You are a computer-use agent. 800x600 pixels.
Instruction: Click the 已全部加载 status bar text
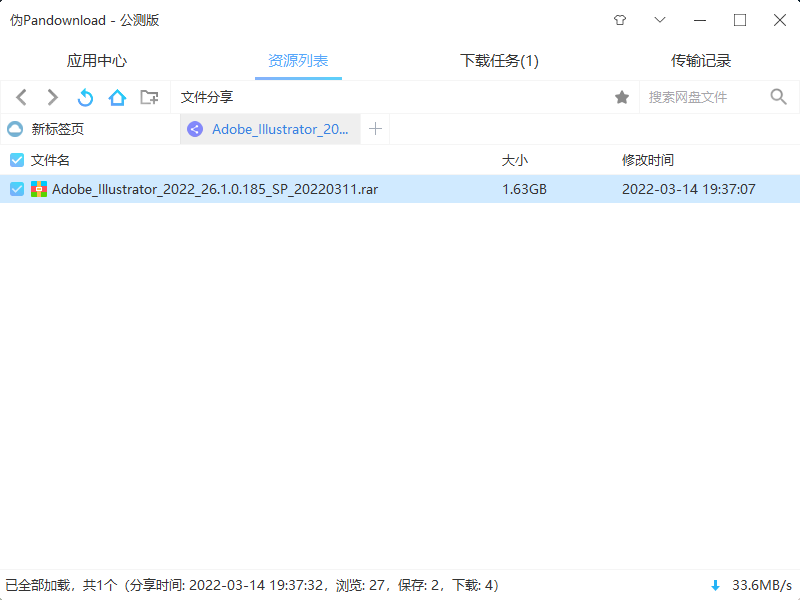pyautogui.click(x=252, y=585)
